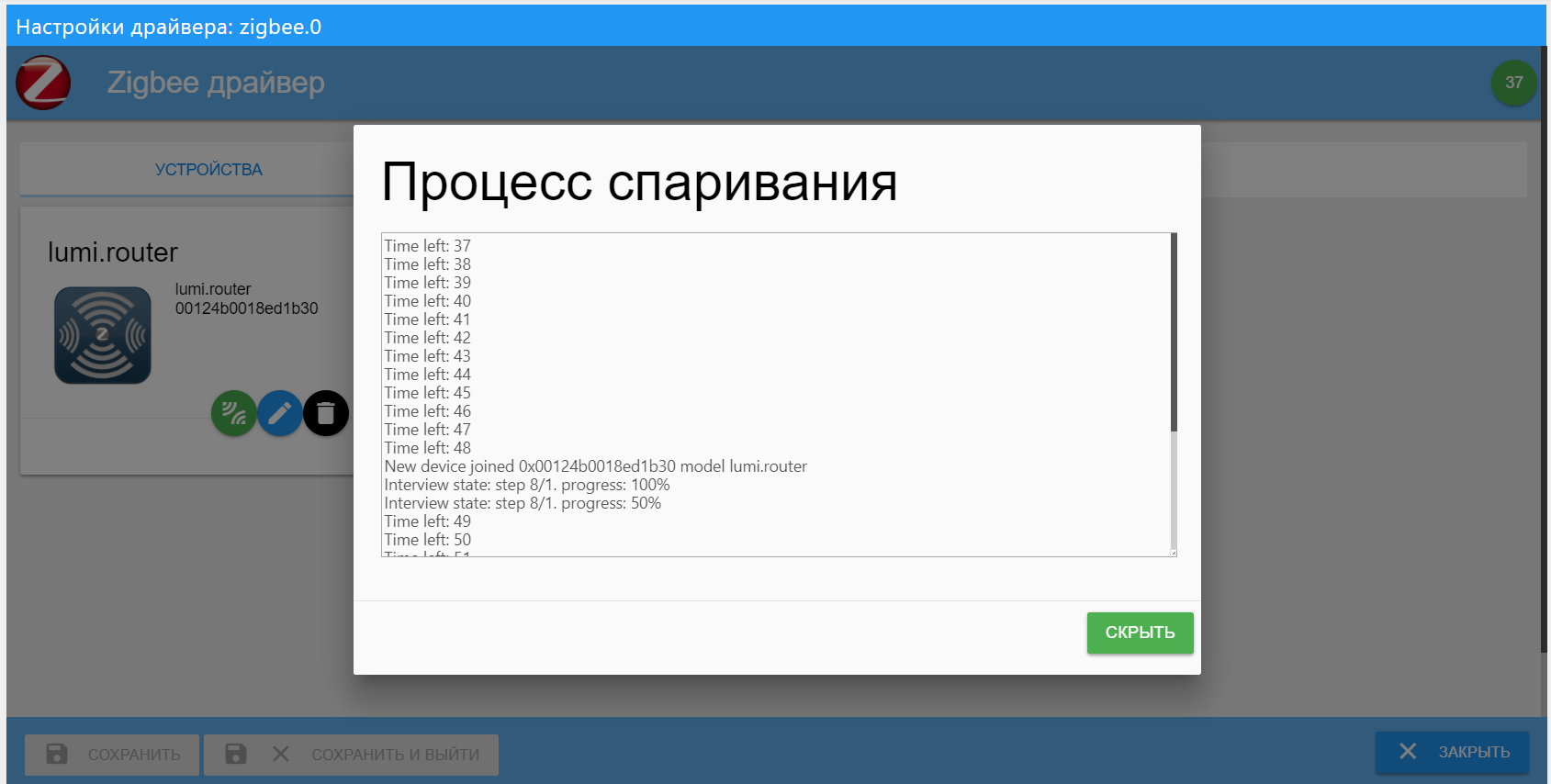This screenshot has height=784, width=1551.
Task: Click the green pairing icon on lumi.router card
Action: coord(234,413)
